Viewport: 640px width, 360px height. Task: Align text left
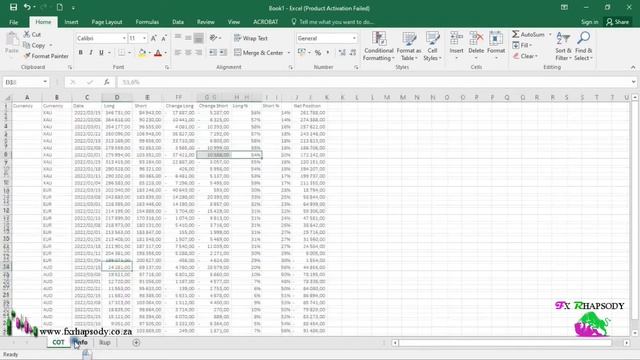click(178, 53)
